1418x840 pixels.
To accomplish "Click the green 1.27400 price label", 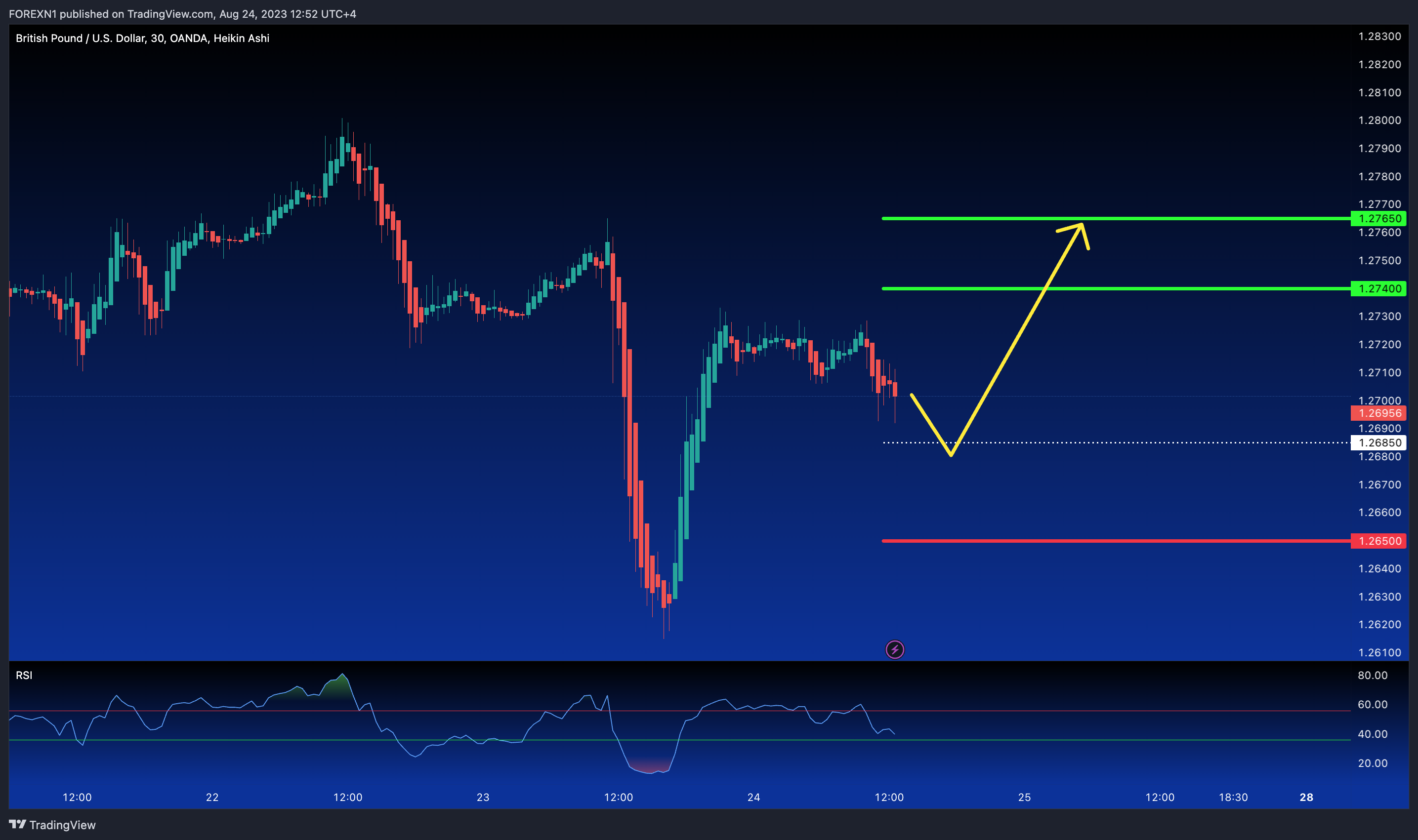I will (x=1378, y=289).
